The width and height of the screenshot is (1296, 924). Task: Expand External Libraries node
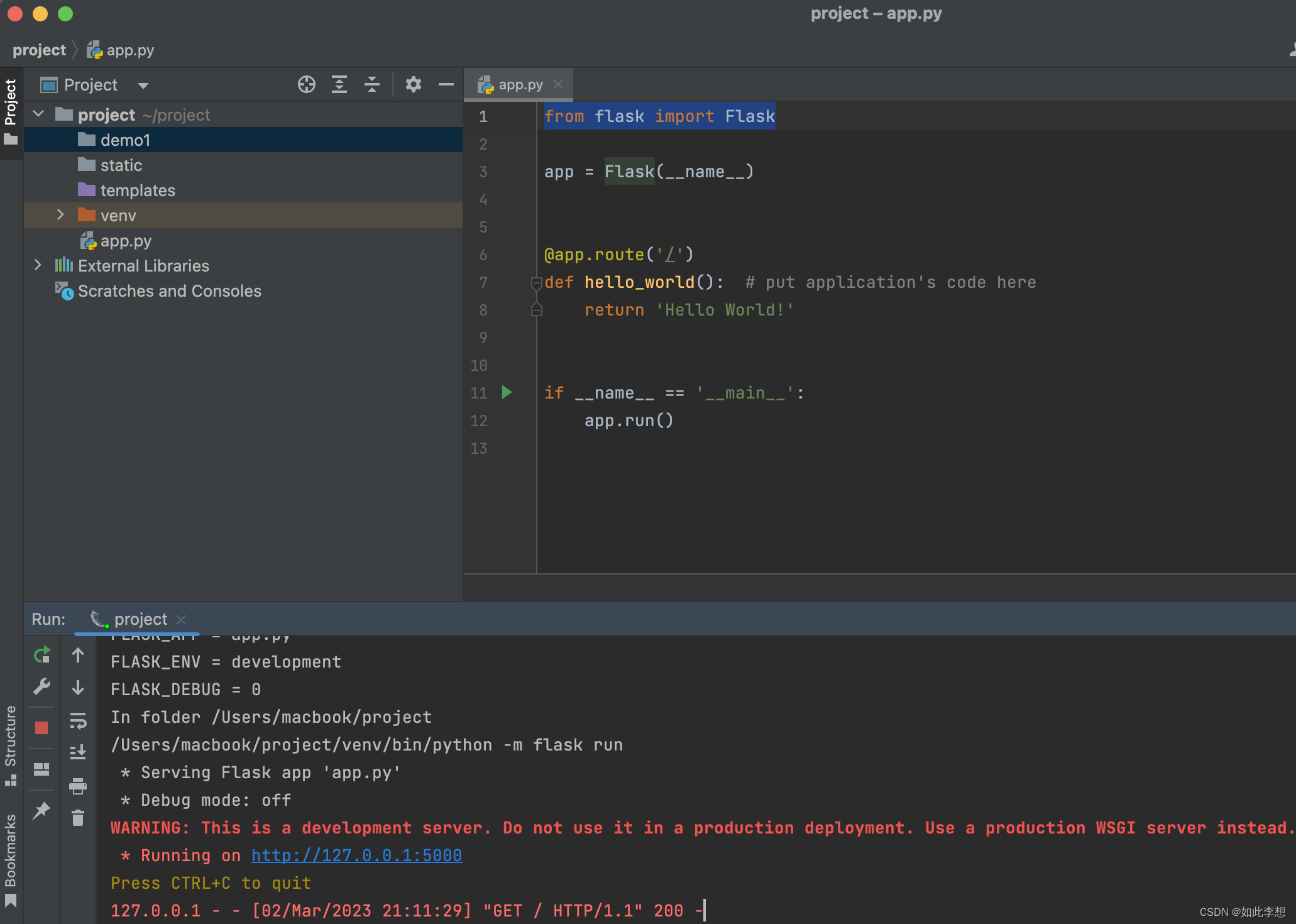coord(38,265)
